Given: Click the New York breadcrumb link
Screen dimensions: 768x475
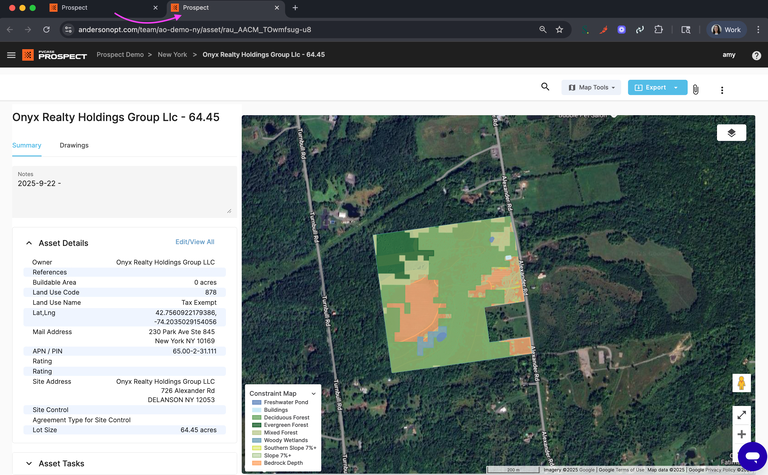Looking at the screenshot, I should pyautogui.click(x=172, y=55).
